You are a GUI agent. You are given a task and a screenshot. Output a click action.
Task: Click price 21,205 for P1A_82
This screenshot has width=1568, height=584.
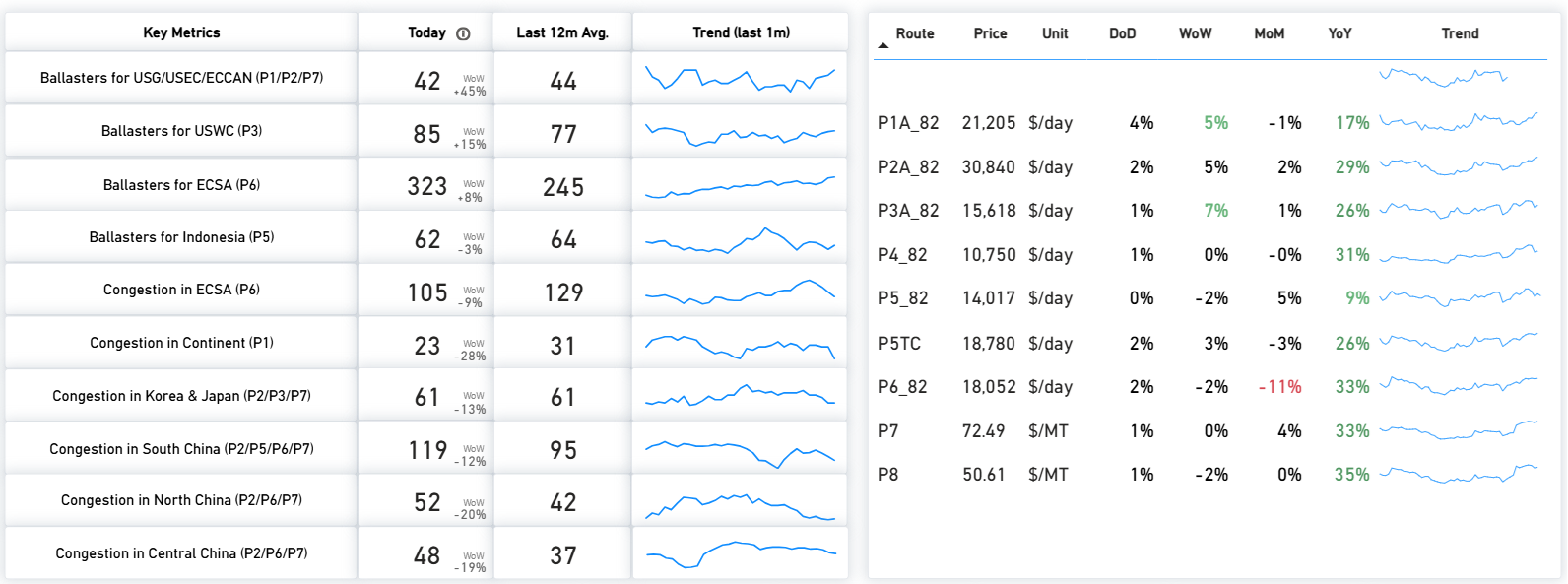pos(989,123)
